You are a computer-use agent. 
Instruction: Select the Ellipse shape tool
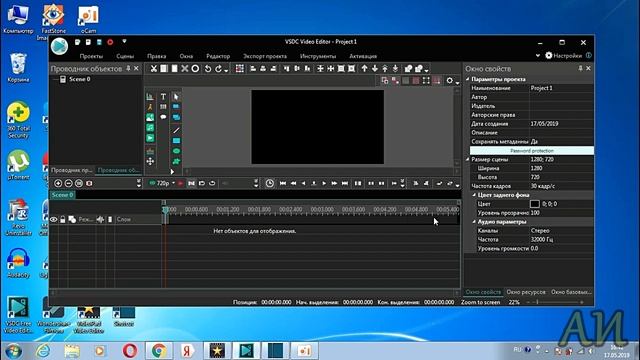click(176, 151)
